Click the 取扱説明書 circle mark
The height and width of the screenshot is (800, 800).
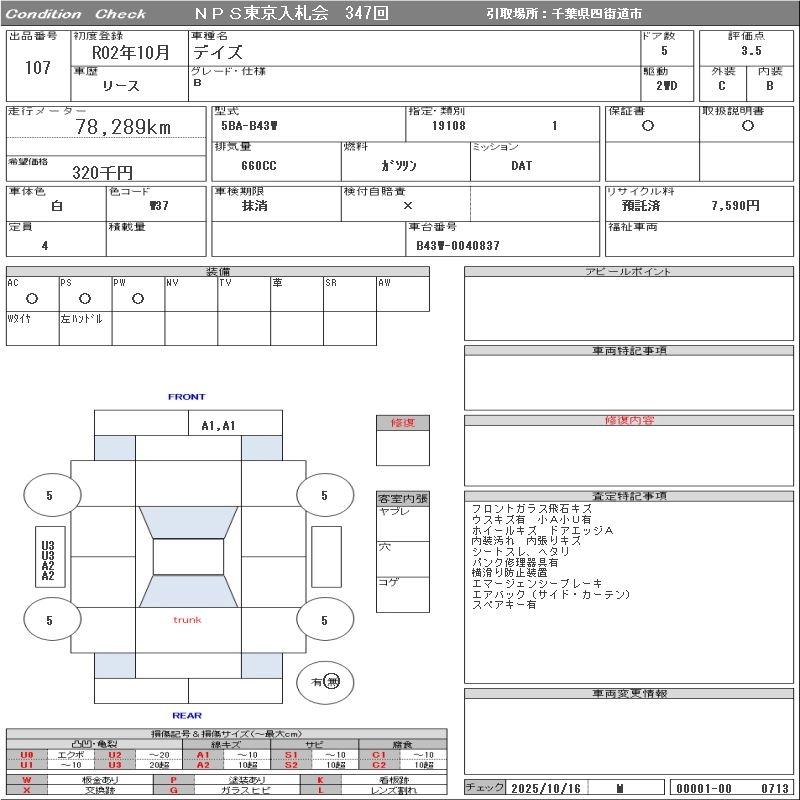point(747,126)
